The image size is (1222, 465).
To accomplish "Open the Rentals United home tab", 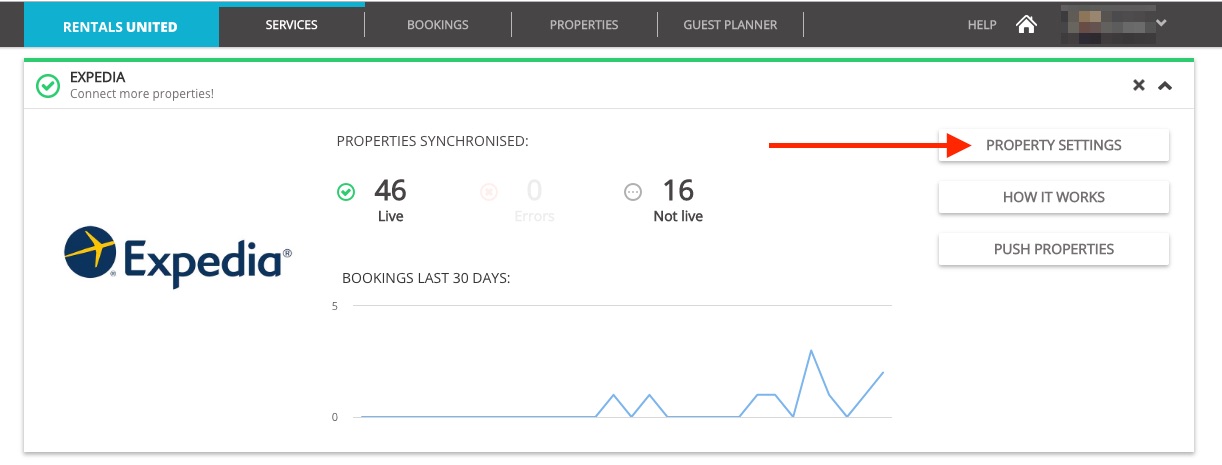I will [x=120, y=25].
